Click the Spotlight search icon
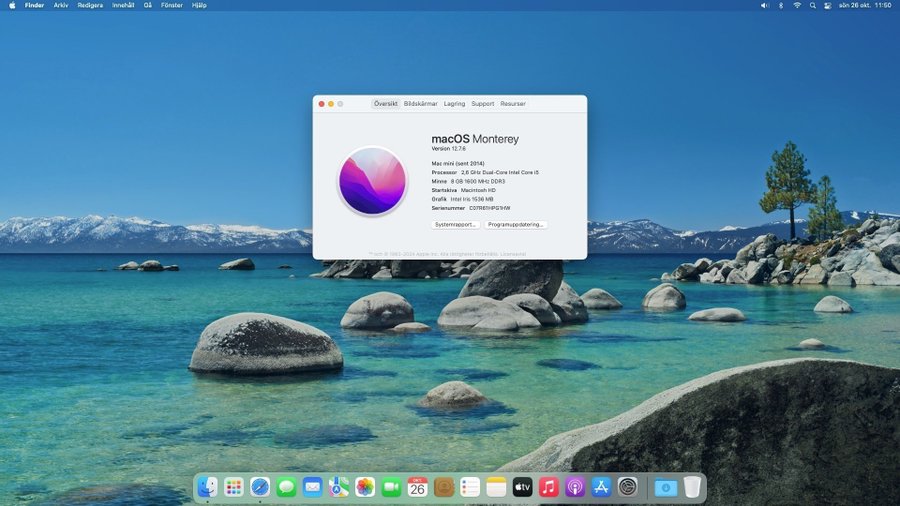The image size is (900, 506). 812,5
